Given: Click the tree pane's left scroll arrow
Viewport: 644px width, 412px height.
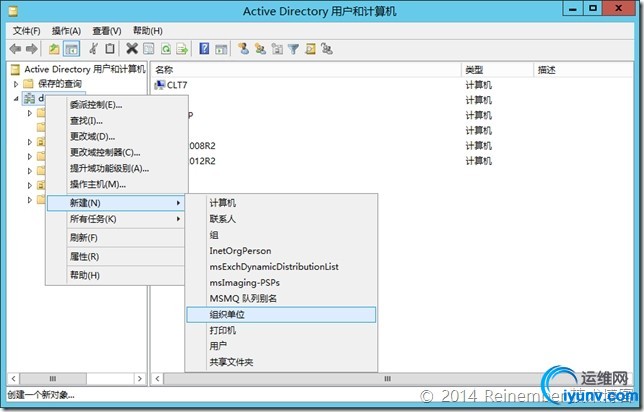Looking at the screenshot, I should point(13,379).
